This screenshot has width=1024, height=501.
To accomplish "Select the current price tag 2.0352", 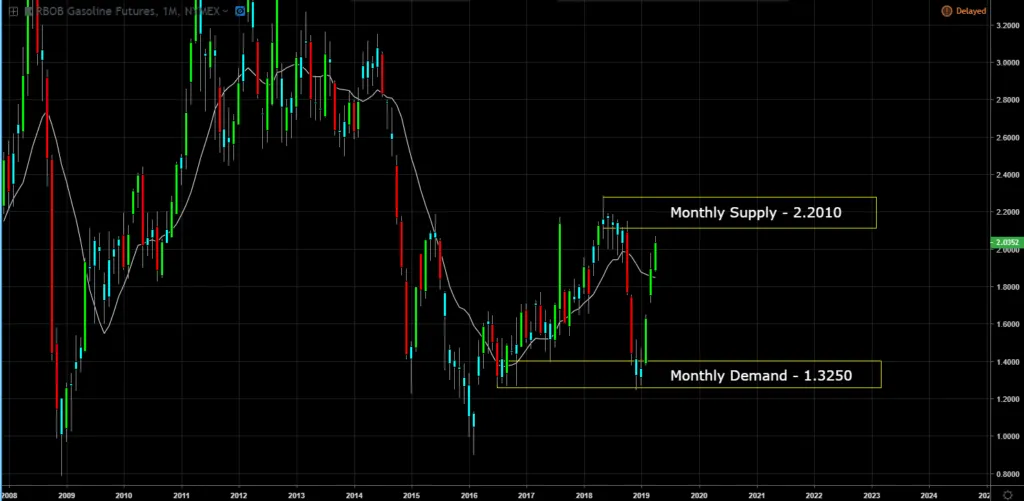I will click(x=1006, y=242).
